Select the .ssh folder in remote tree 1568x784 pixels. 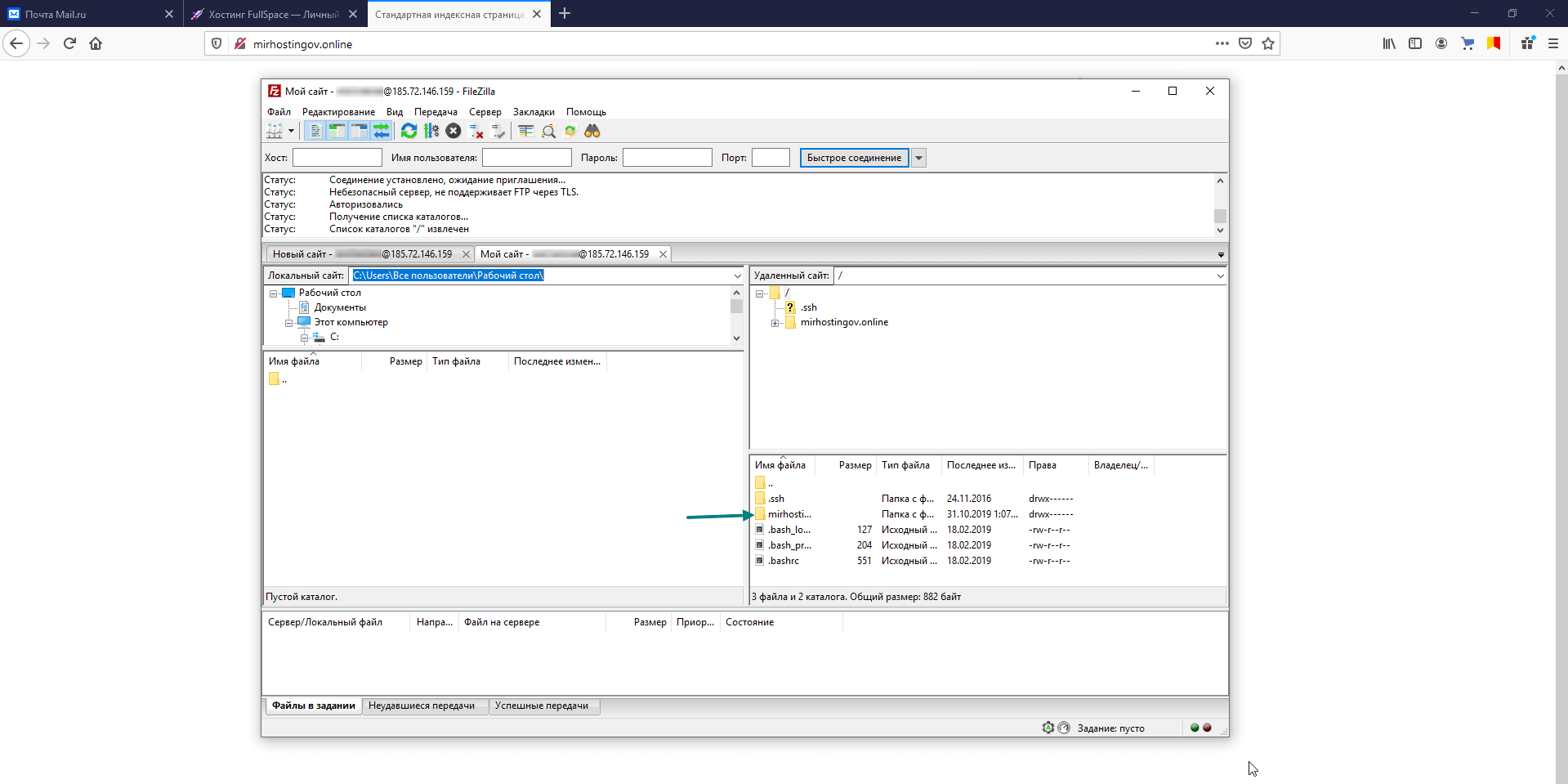[809, 307]
